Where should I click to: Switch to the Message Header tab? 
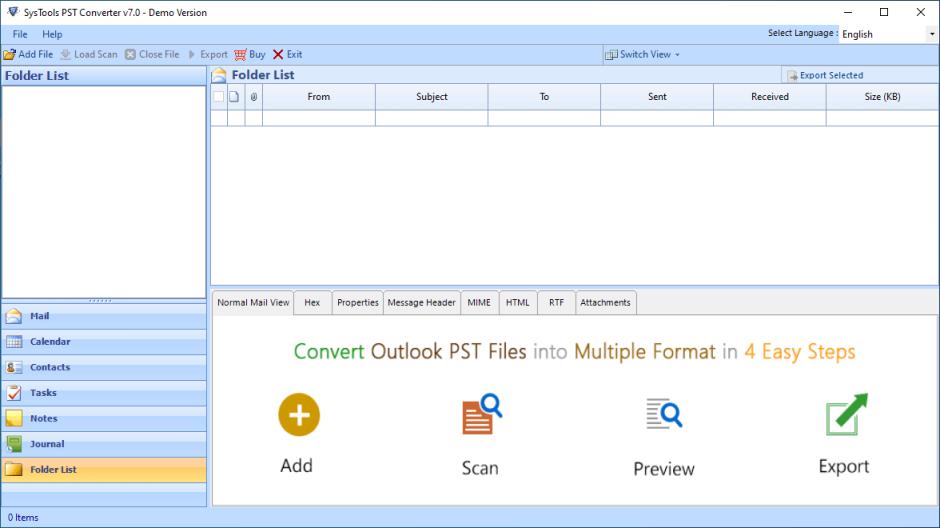(x=421, y=303)
